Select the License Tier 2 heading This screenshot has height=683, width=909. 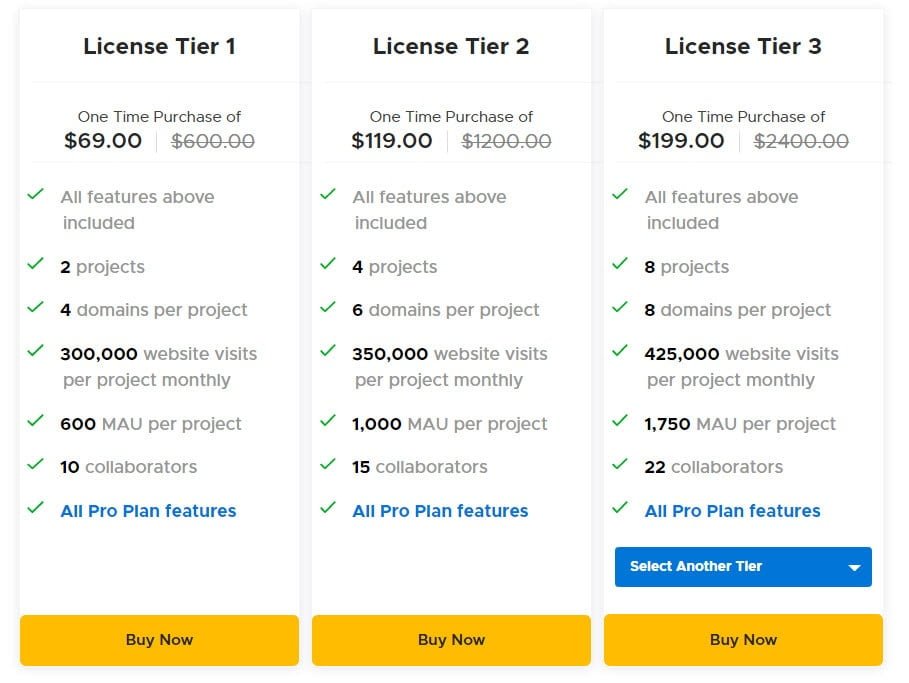(x=451, y=46)
